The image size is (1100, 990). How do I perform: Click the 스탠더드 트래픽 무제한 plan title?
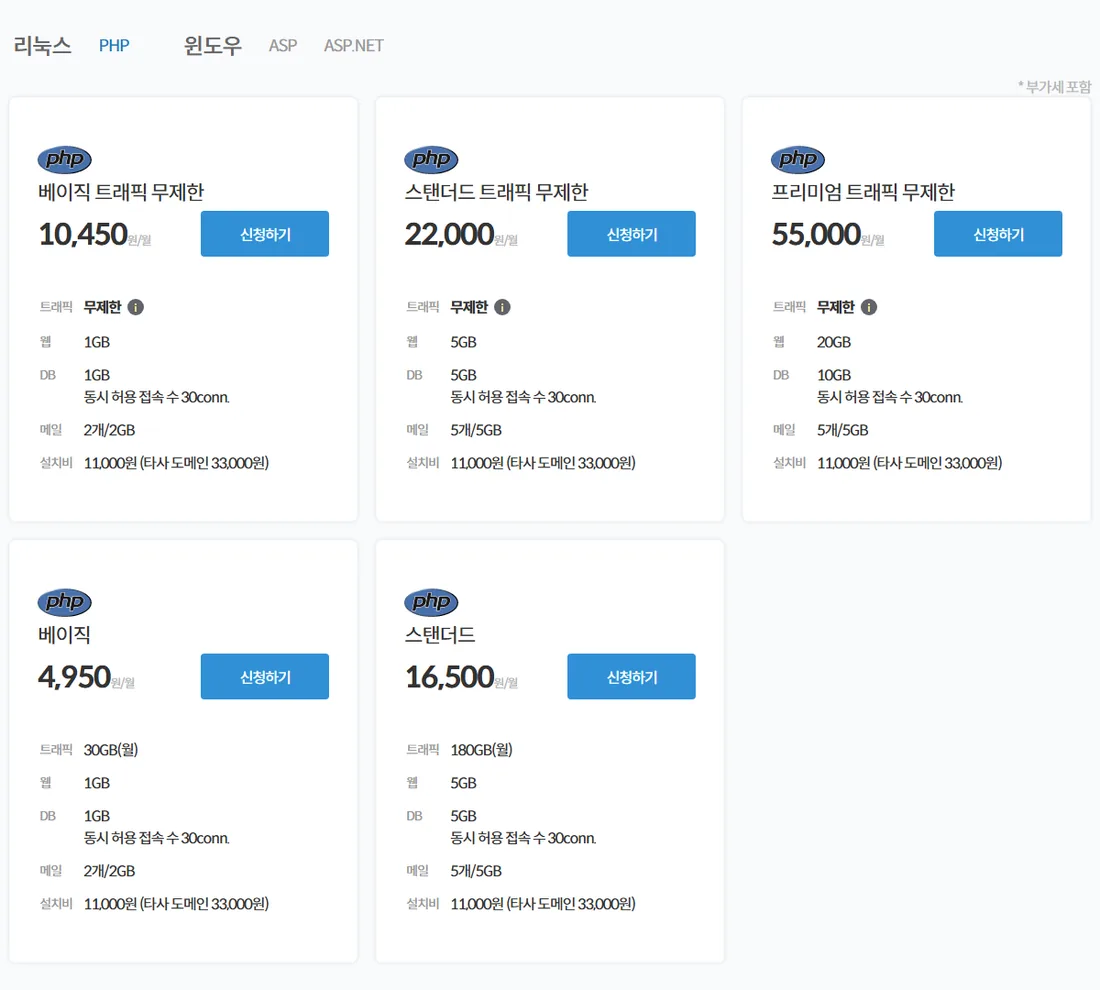pos(497,192)
